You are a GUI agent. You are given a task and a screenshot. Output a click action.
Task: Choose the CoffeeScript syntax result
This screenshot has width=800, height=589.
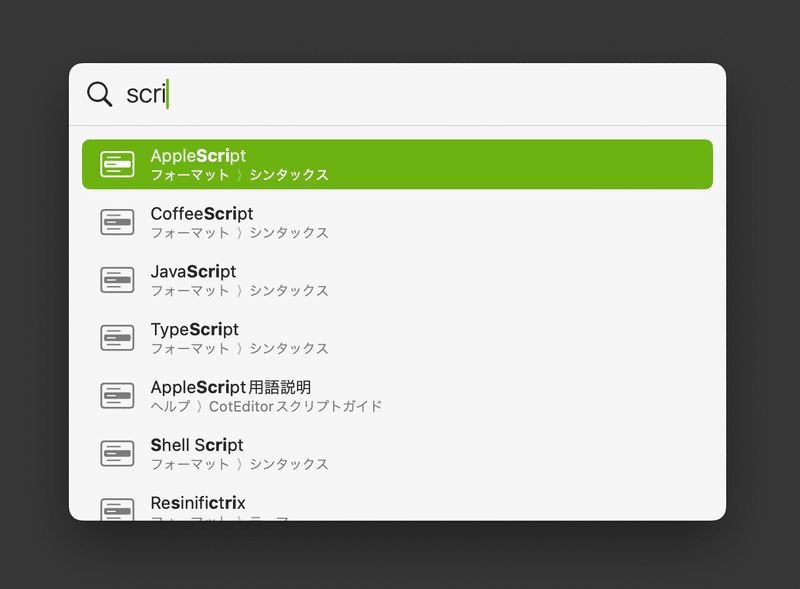point(397,222)
